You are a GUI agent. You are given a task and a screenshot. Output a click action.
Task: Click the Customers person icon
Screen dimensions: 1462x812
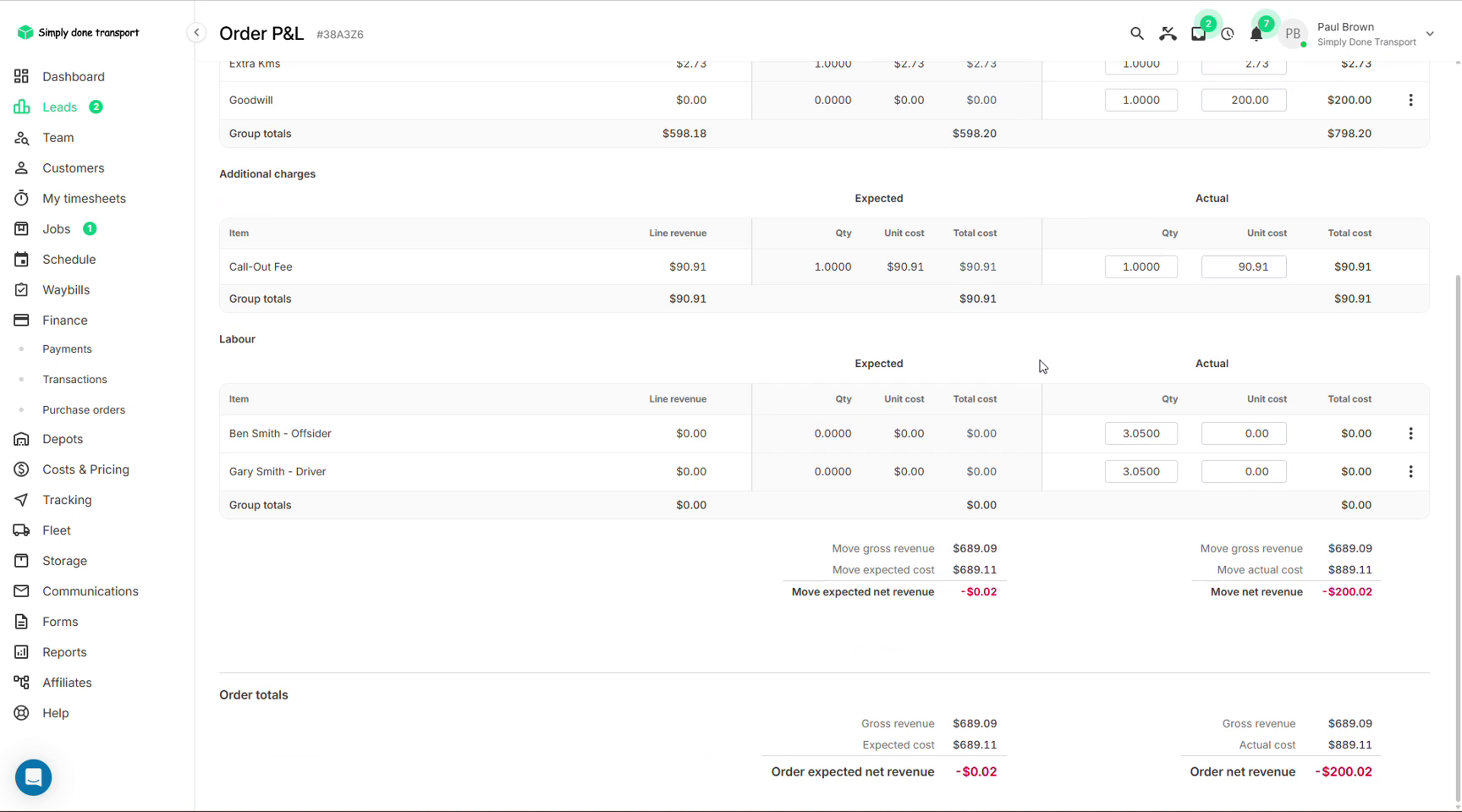click(x=21, y=167)
